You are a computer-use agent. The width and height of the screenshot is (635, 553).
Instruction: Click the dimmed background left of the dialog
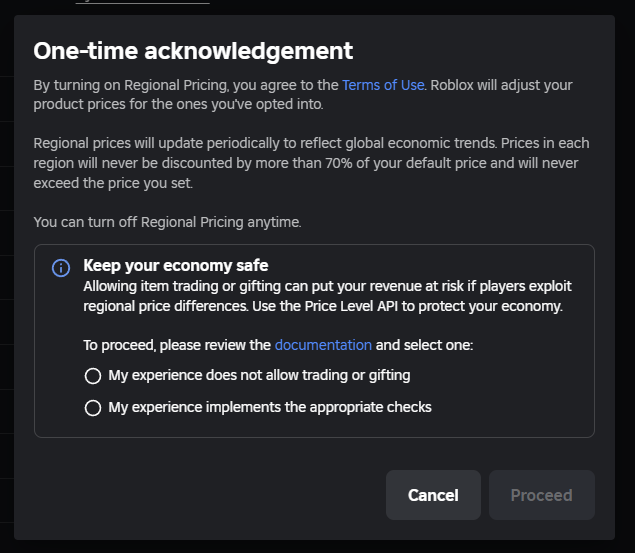6,276
